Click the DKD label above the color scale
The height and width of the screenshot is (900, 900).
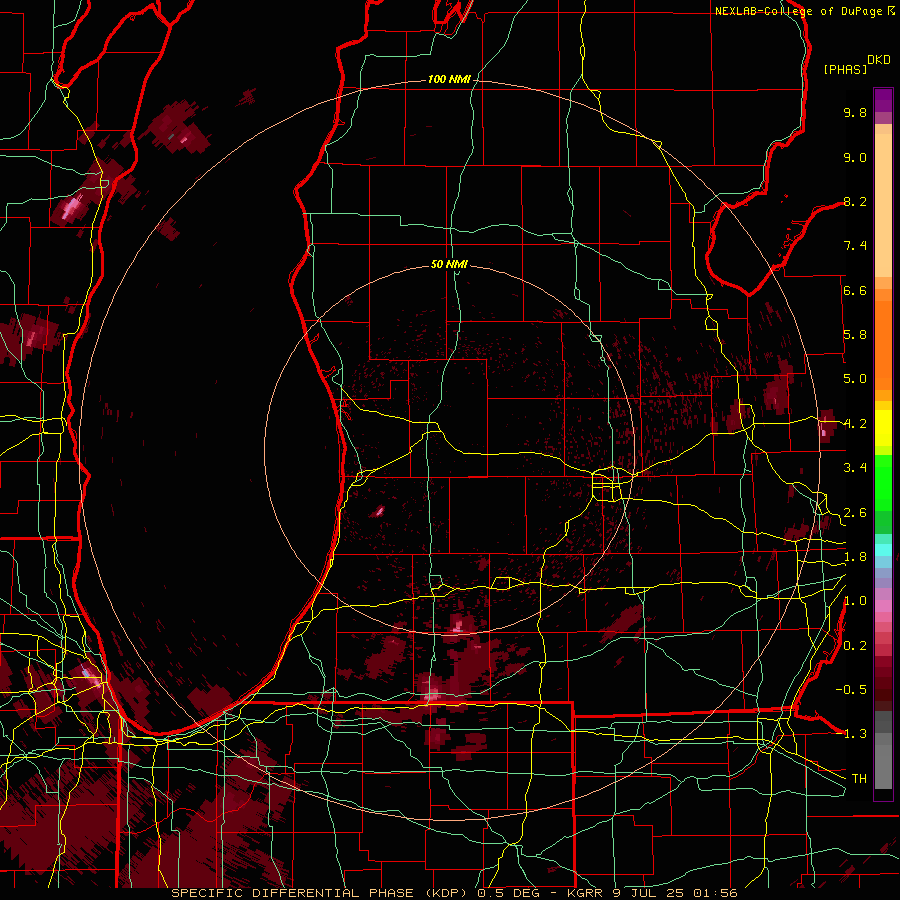tap(879, 60)
